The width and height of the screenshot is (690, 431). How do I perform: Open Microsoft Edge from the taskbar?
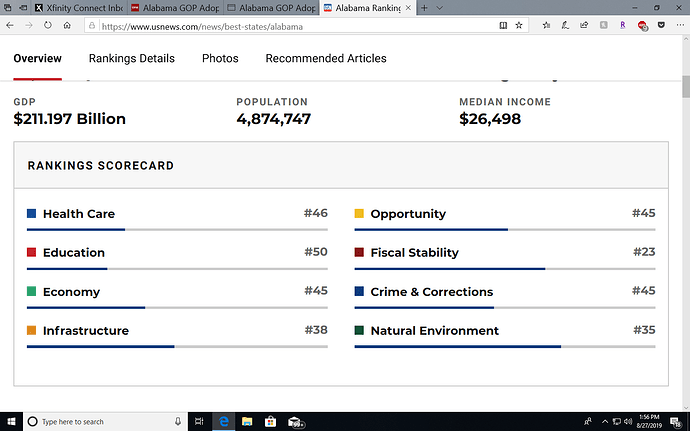coord(224,421)
